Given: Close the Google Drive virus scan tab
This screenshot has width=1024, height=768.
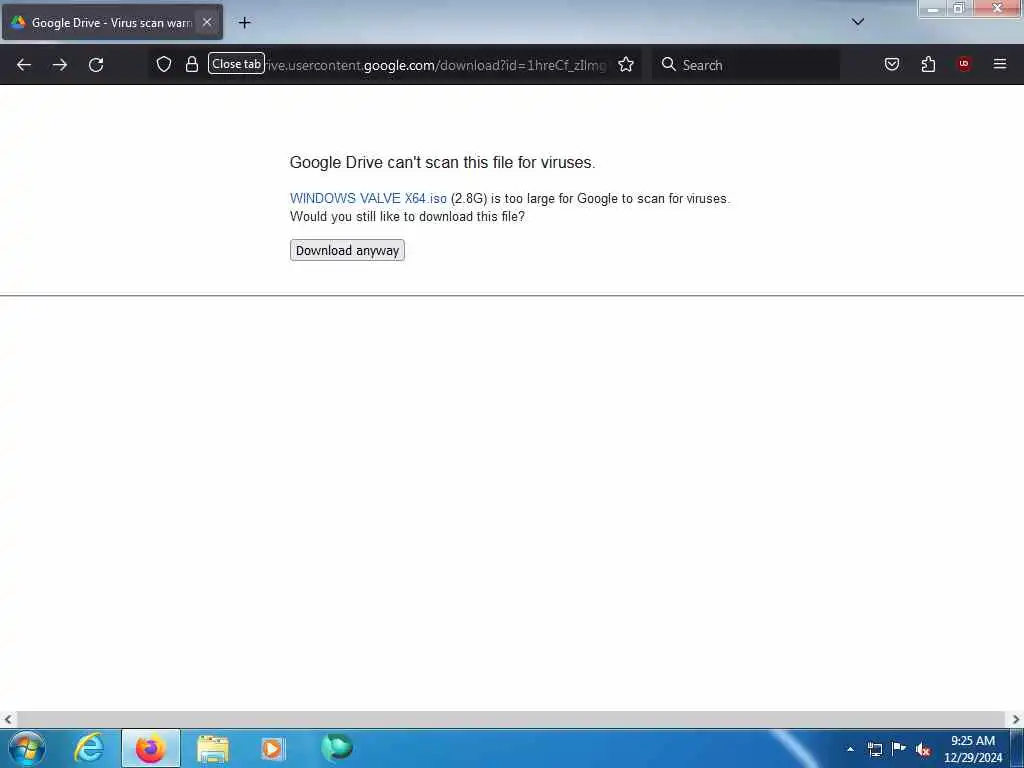Looking at the screenshot, I should (x=207, y=22).
